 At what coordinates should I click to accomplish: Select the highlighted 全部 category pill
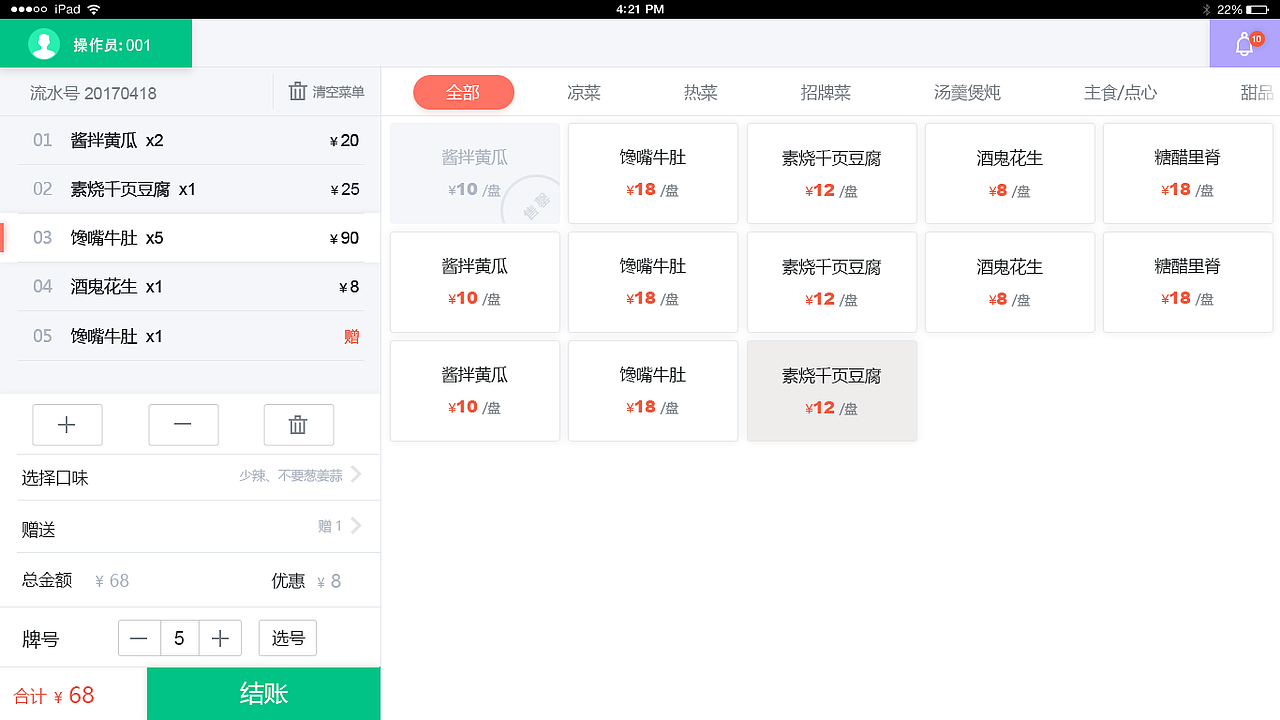tap(463, 92)
